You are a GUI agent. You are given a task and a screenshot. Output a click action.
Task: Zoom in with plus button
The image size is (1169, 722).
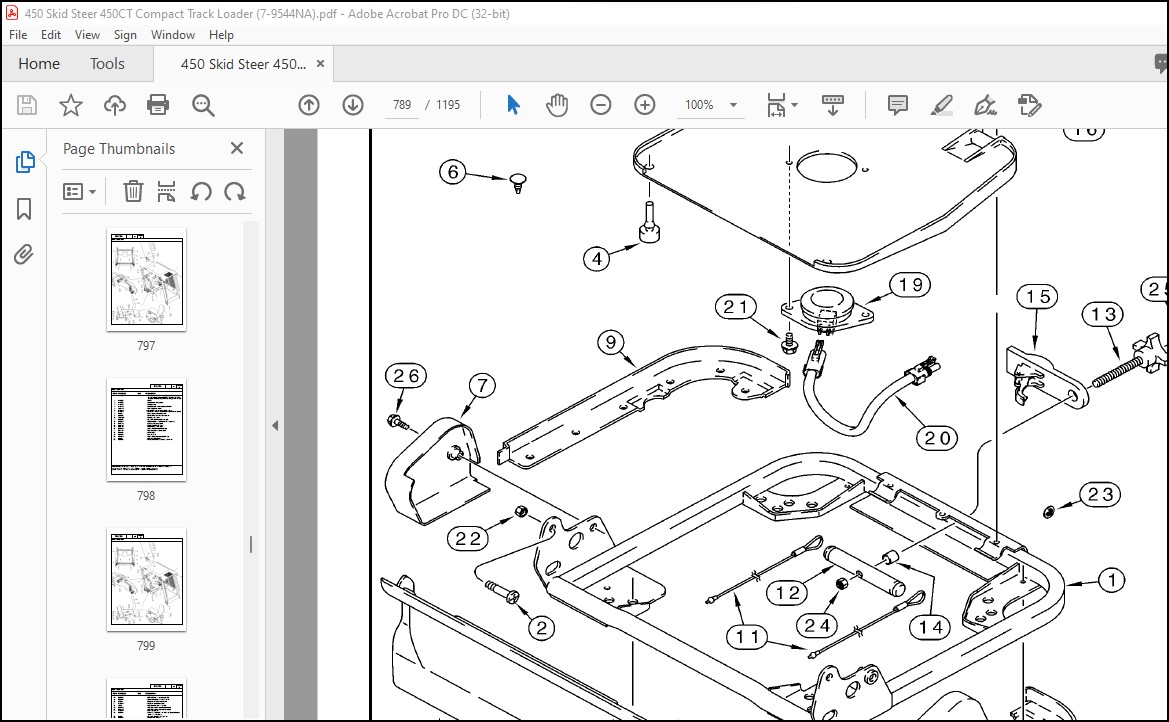644,105
